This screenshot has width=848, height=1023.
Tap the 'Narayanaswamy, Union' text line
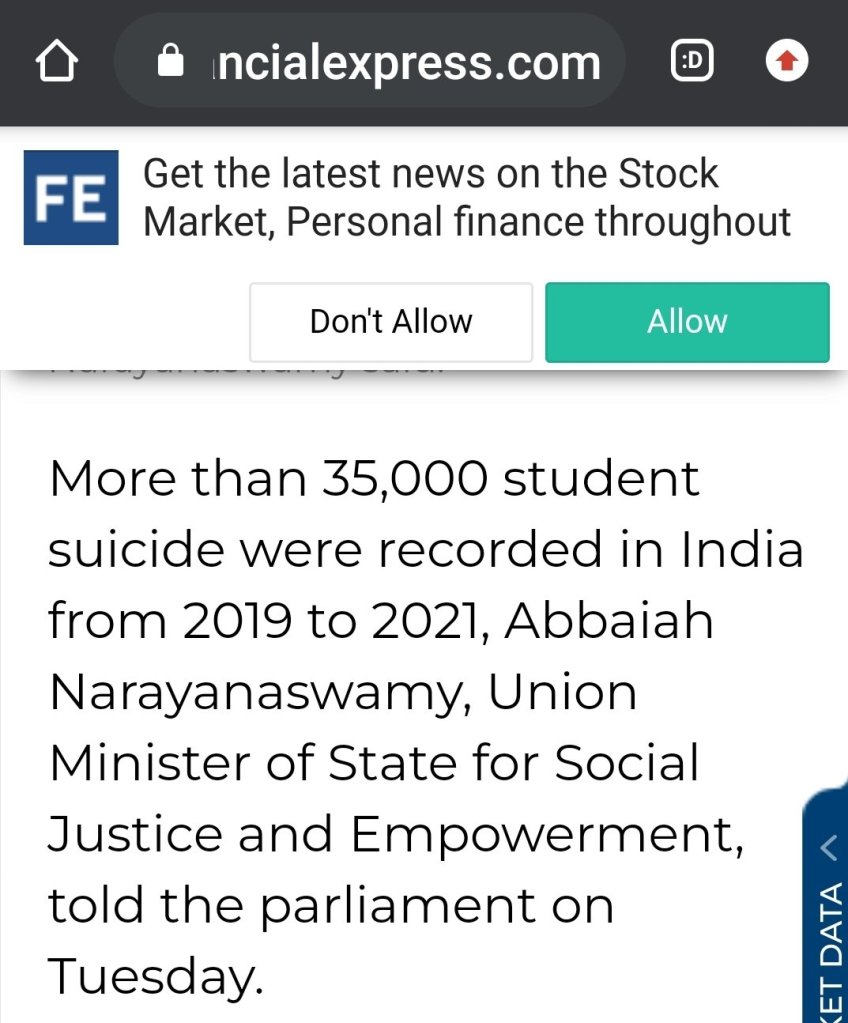[x=342, y=692]
